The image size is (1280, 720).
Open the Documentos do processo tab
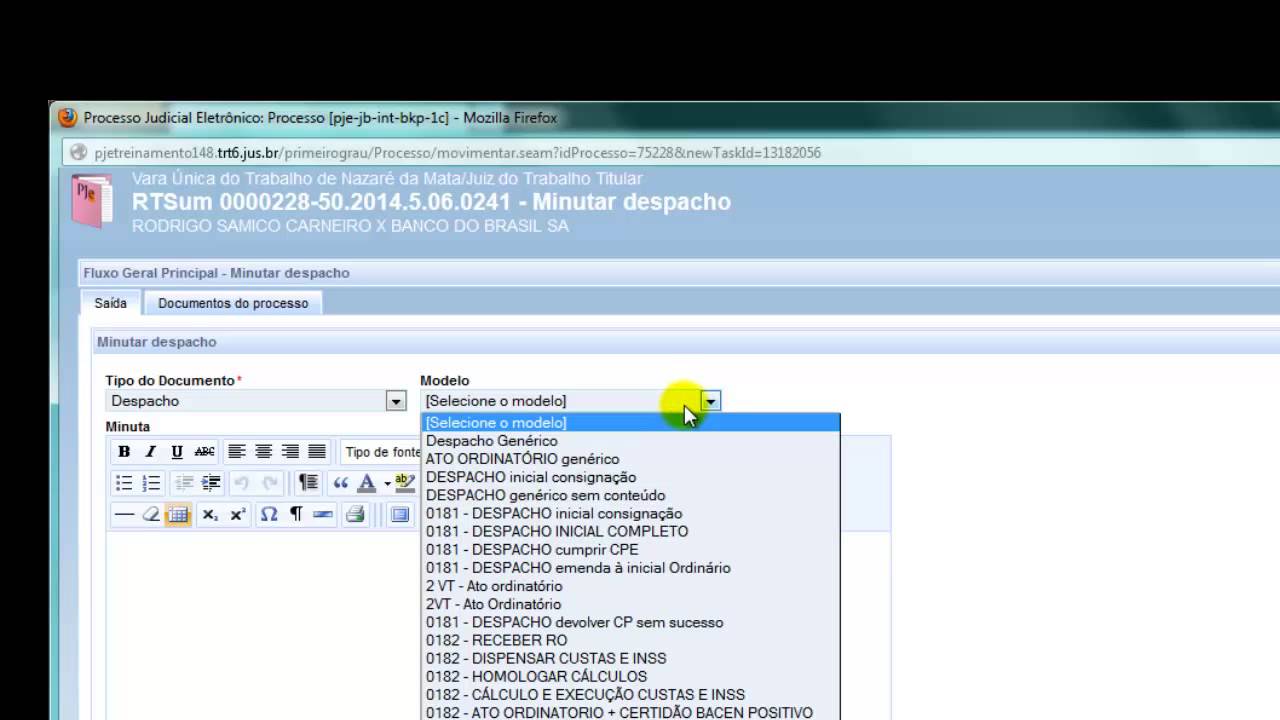[x=233, y=303]
